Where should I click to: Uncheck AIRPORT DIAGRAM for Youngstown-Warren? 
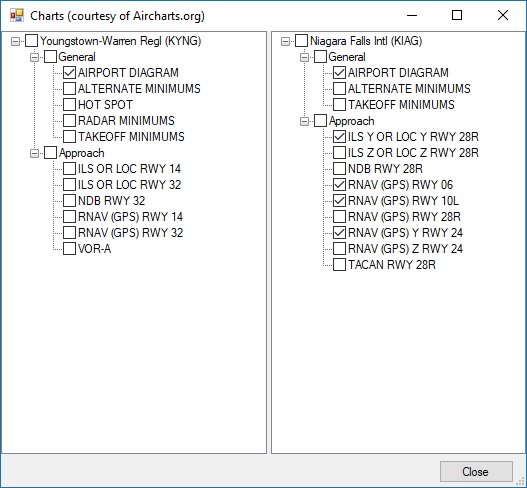[x=70, y=73]
